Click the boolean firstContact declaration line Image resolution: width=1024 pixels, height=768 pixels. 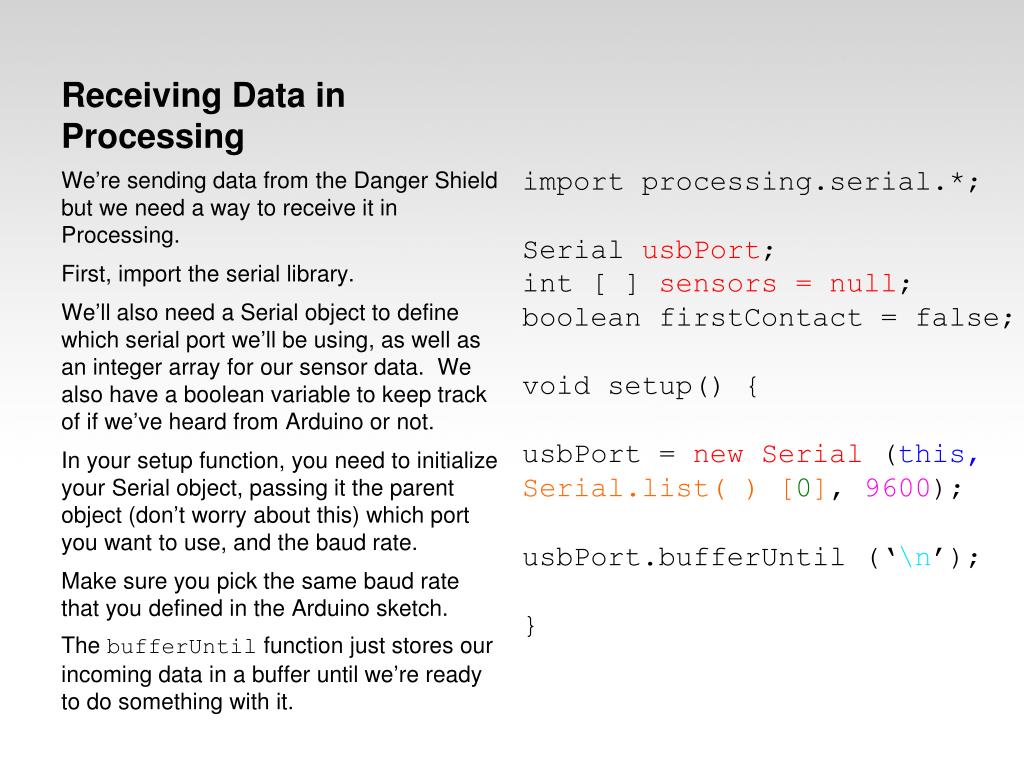(x=767, y=318)
